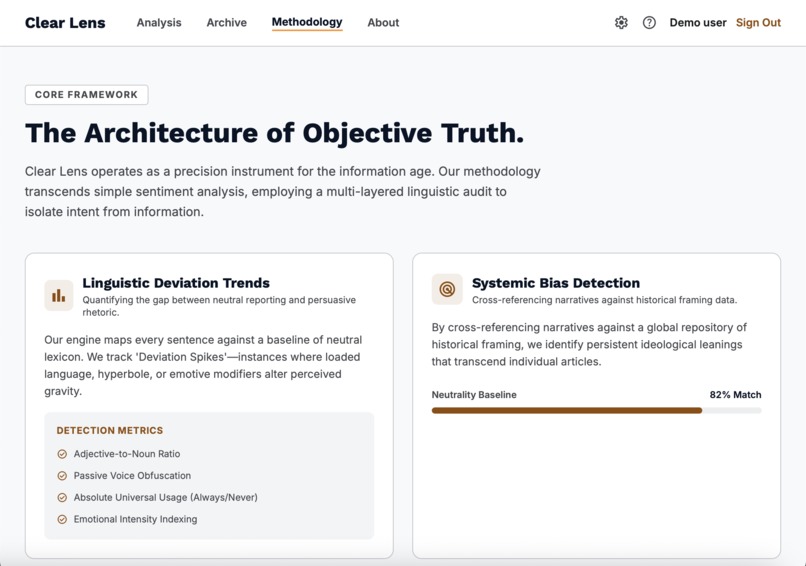Open the help question mark icon
806x566 pixels.
[x=649, y=23]
